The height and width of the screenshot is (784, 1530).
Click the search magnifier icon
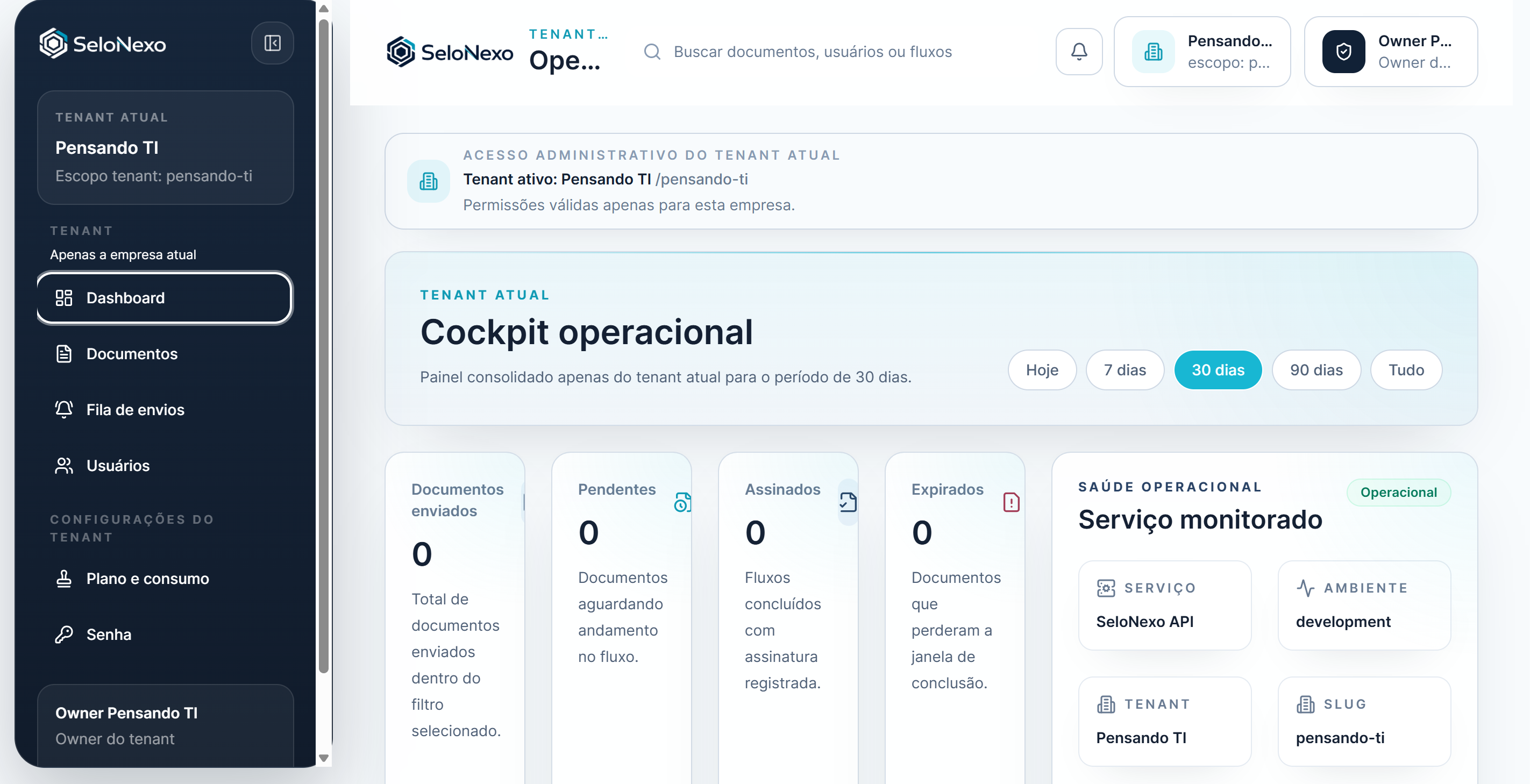[x=652, y=52]
